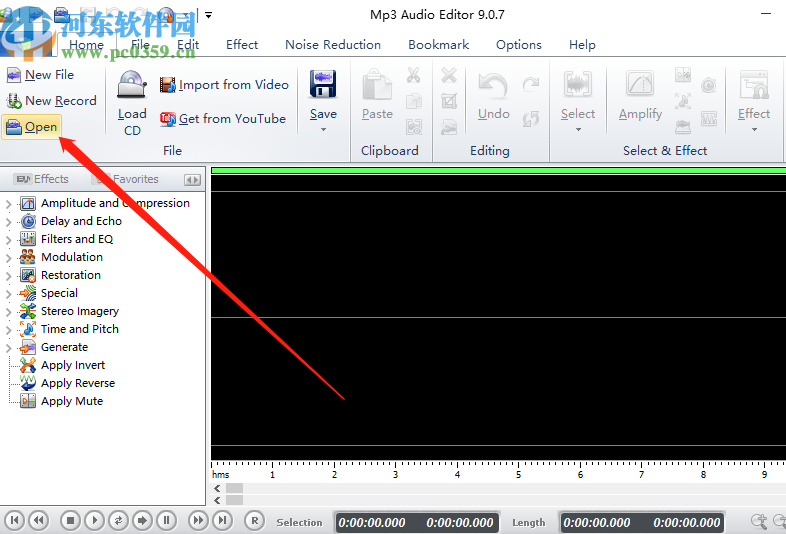Click the Undo arrow icon

493,85
